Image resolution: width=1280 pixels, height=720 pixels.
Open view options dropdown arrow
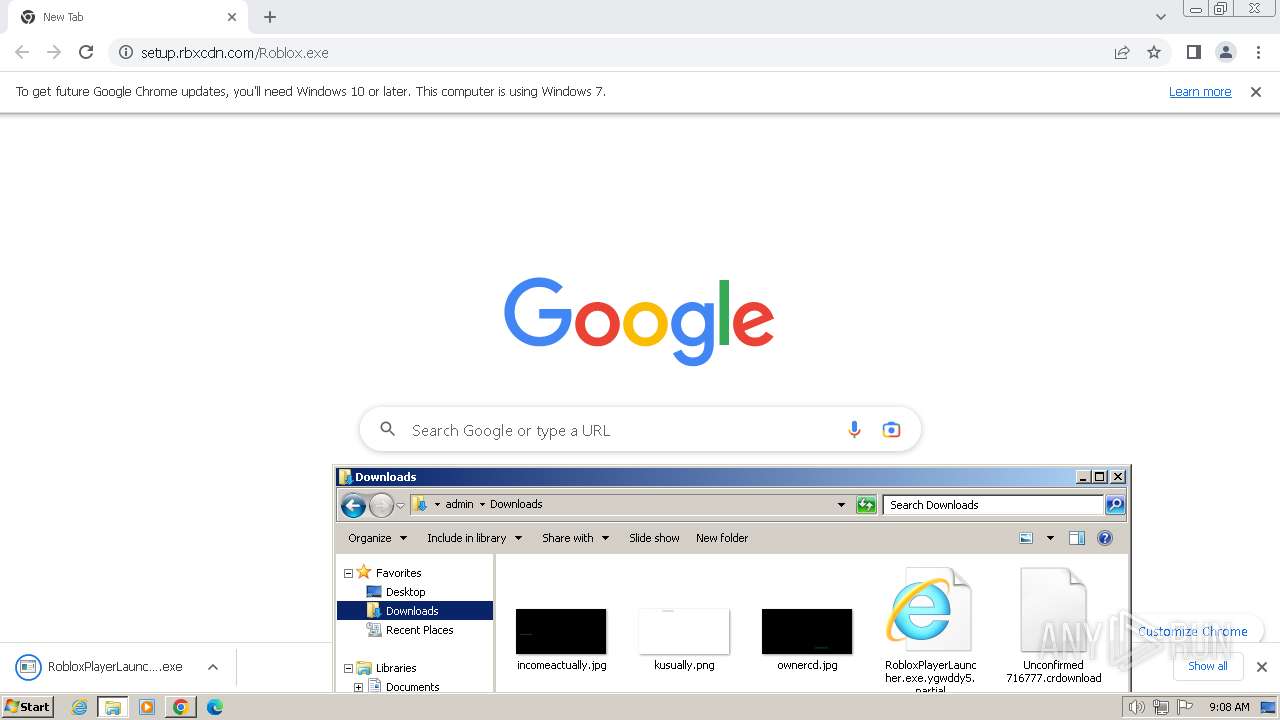tap(1050, 538)
